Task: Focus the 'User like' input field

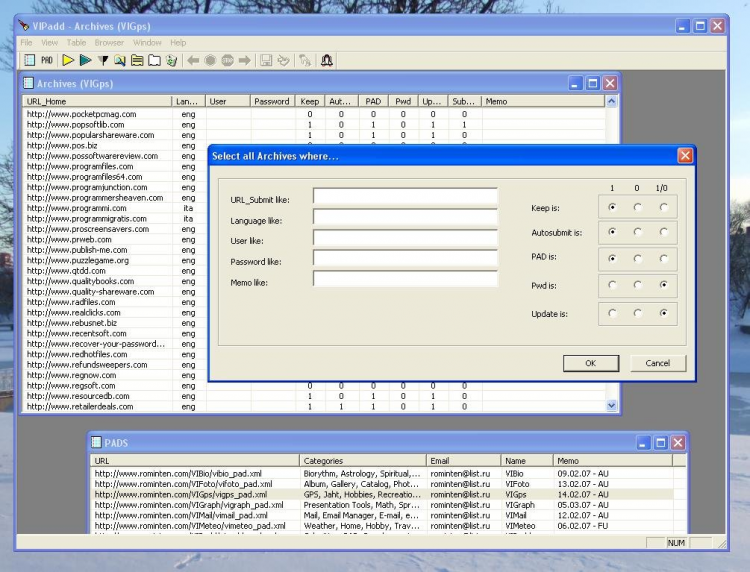Action: coord(405,238)
